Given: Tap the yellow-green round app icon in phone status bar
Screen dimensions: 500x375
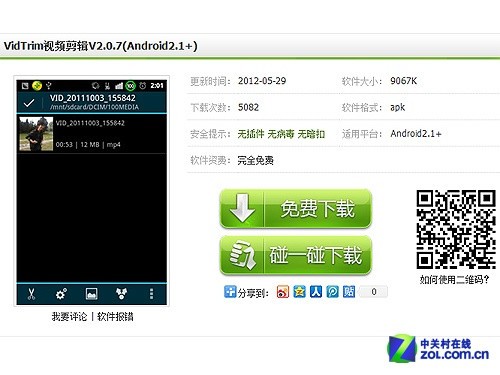Looking at the screenshot, I should click(x=37, y=86).
